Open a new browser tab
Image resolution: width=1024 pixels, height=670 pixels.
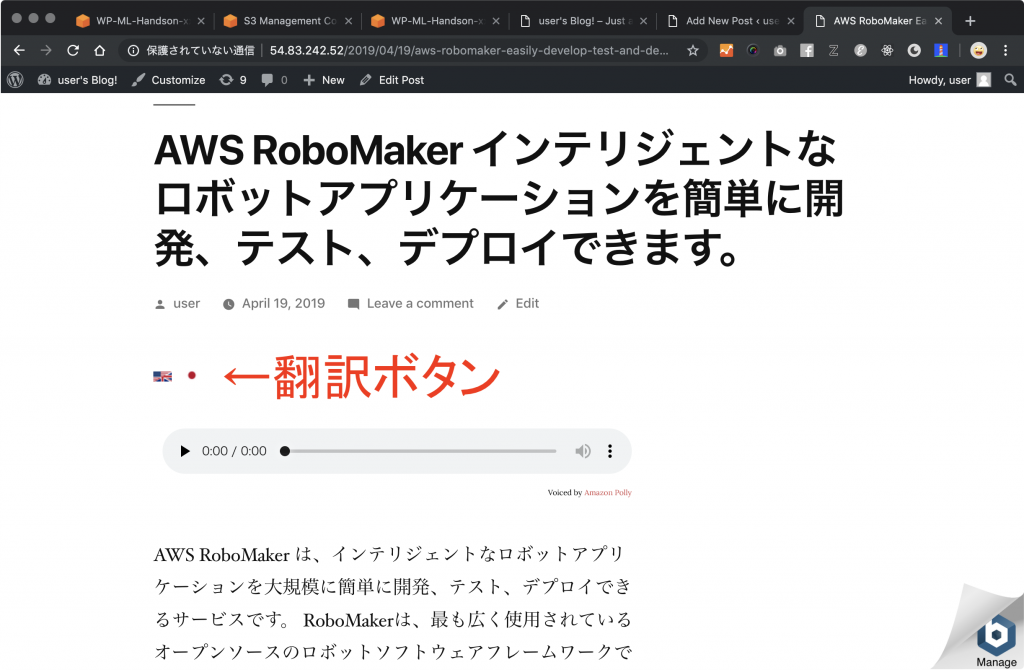pyautogui.click(x=970, y=21)
